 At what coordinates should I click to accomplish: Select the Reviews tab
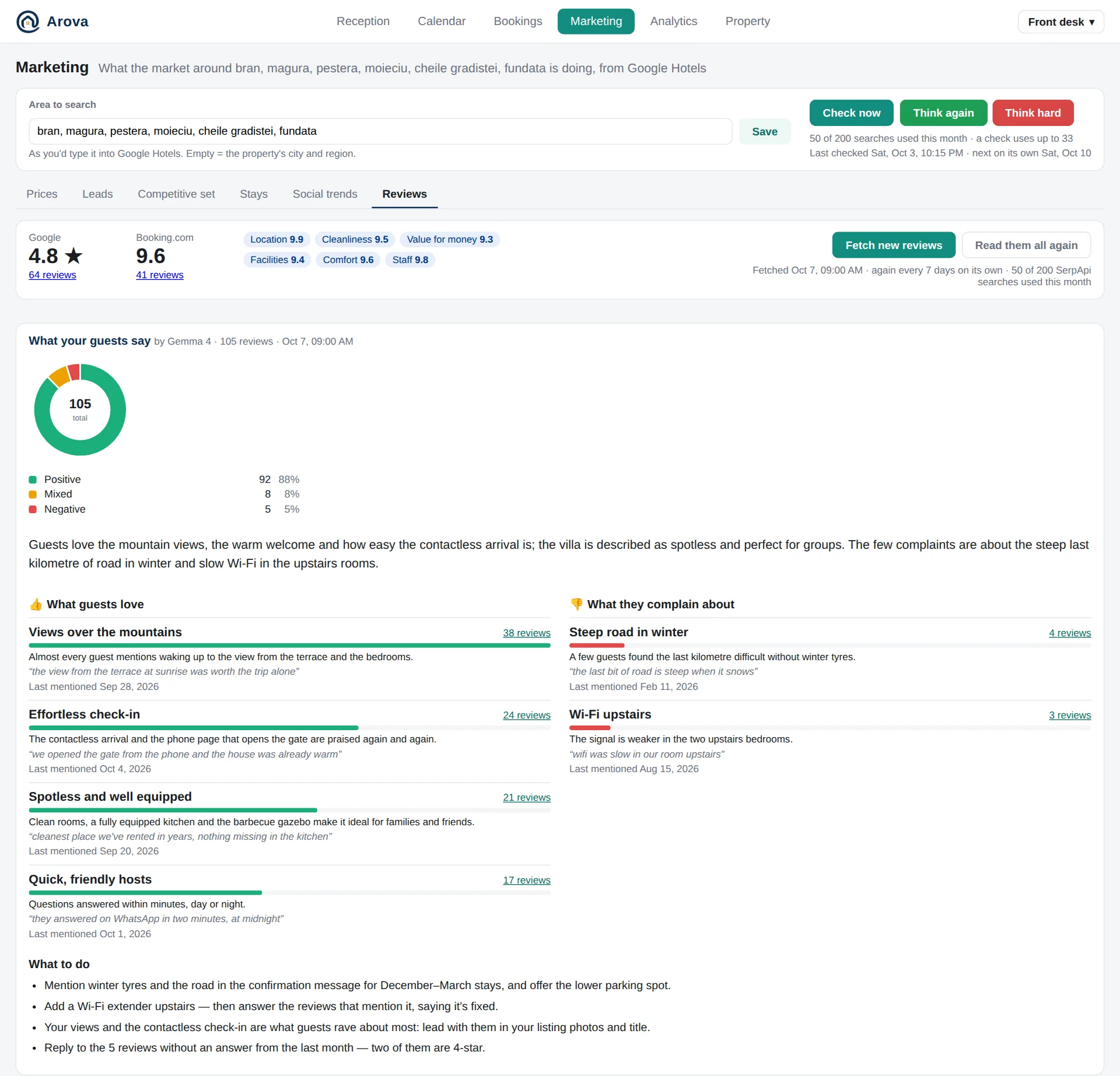pyautogui.click(x=404, y=194)
